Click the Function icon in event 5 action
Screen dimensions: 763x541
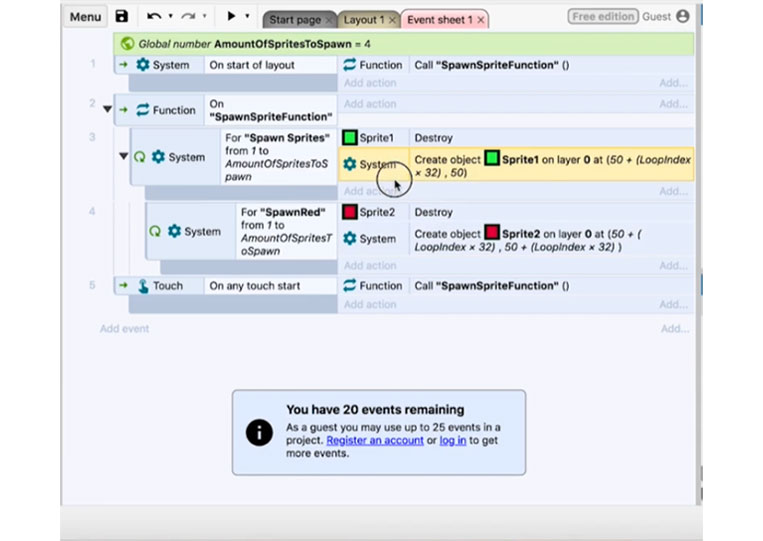[349, 286]
